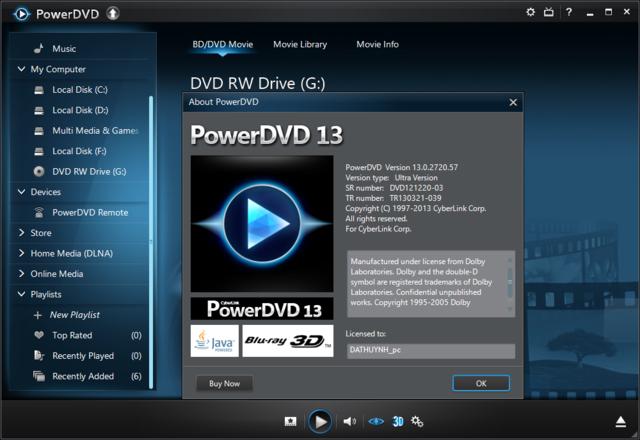The height and width of the screenshot is (440, 640).
Task: Click the sidebar vertical scrollbar
Action: [151, 242]
